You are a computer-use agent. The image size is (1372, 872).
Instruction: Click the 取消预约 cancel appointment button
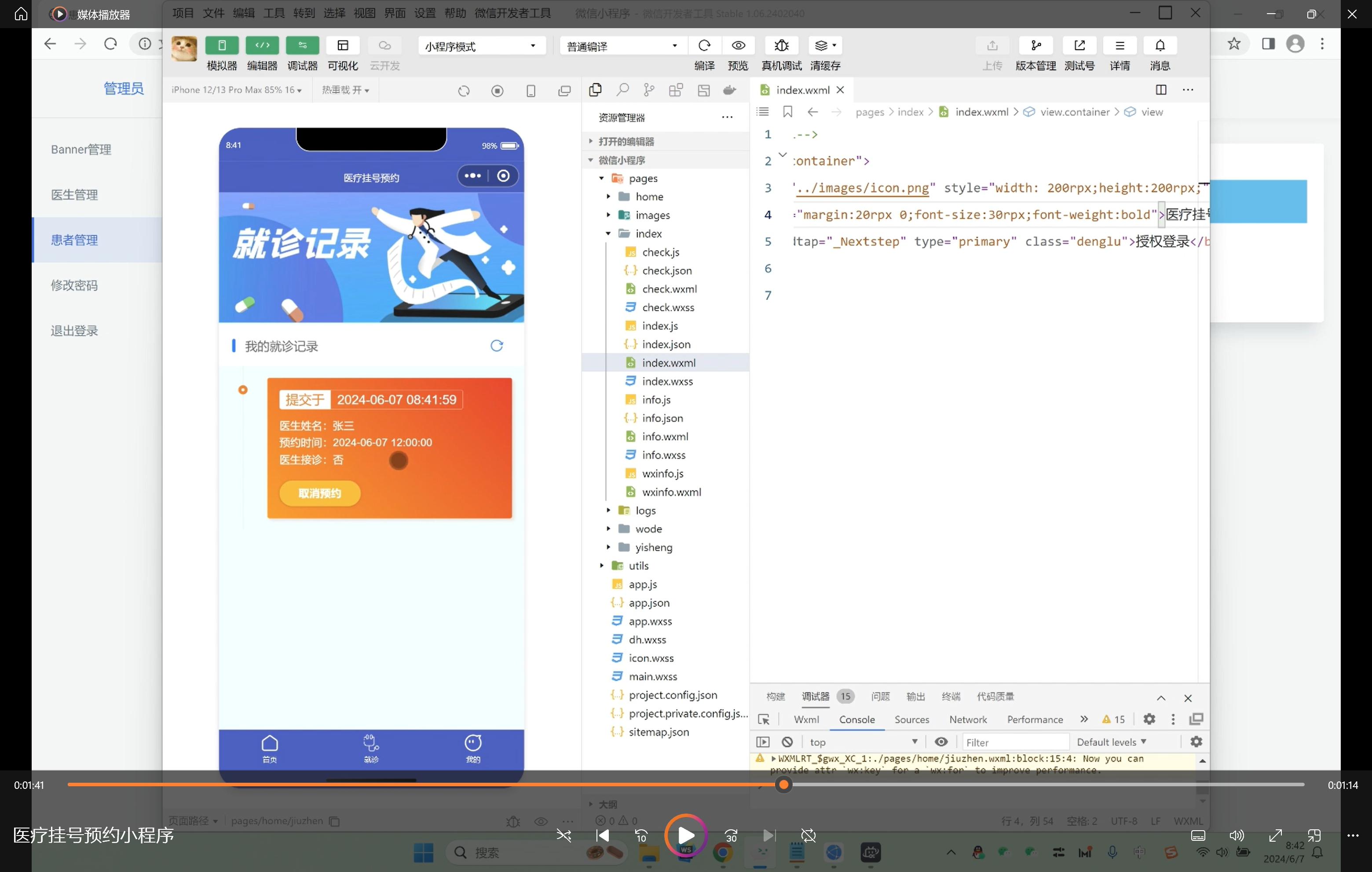[320, 493]
